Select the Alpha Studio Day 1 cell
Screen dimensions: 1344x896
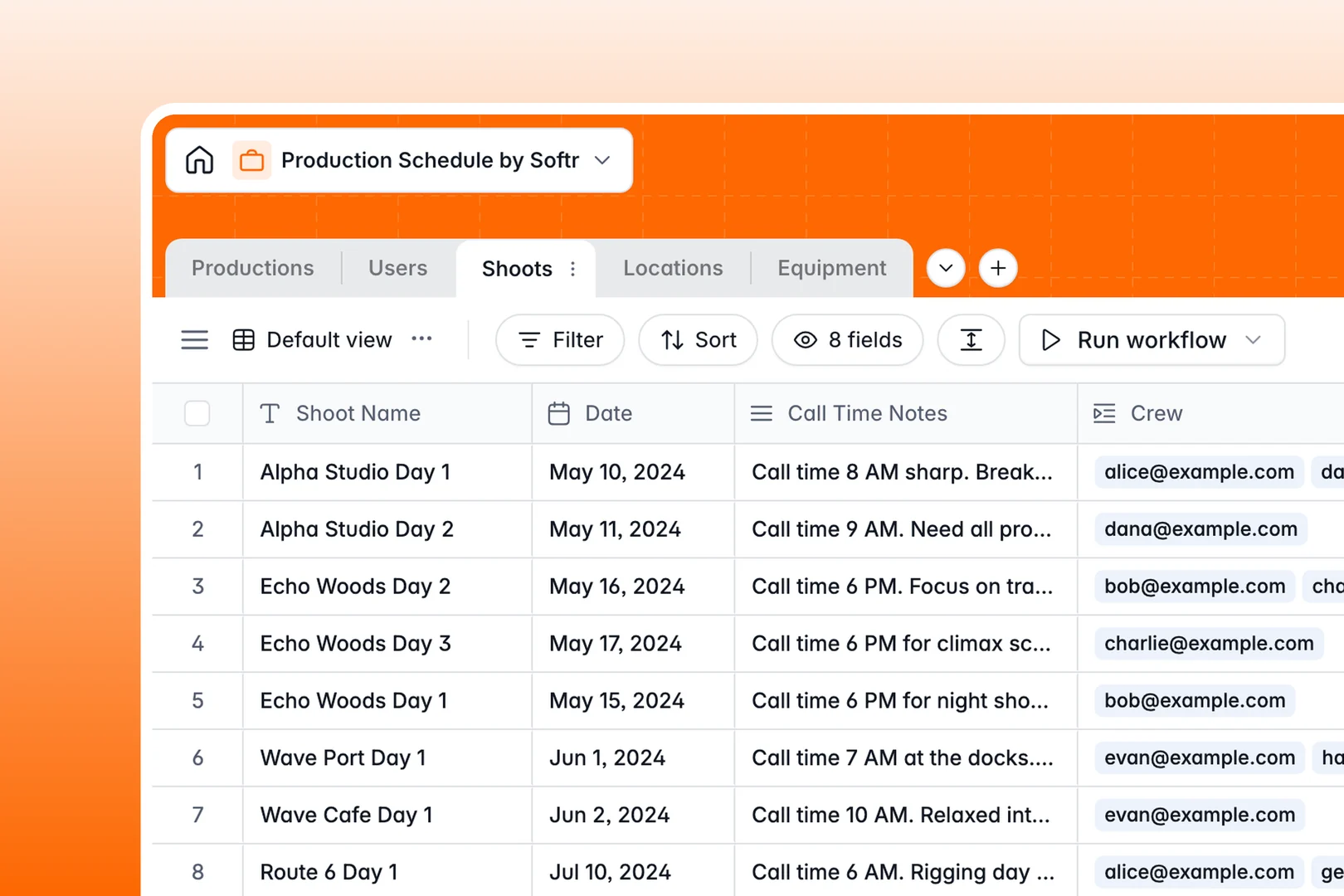(x=387, y=472)
